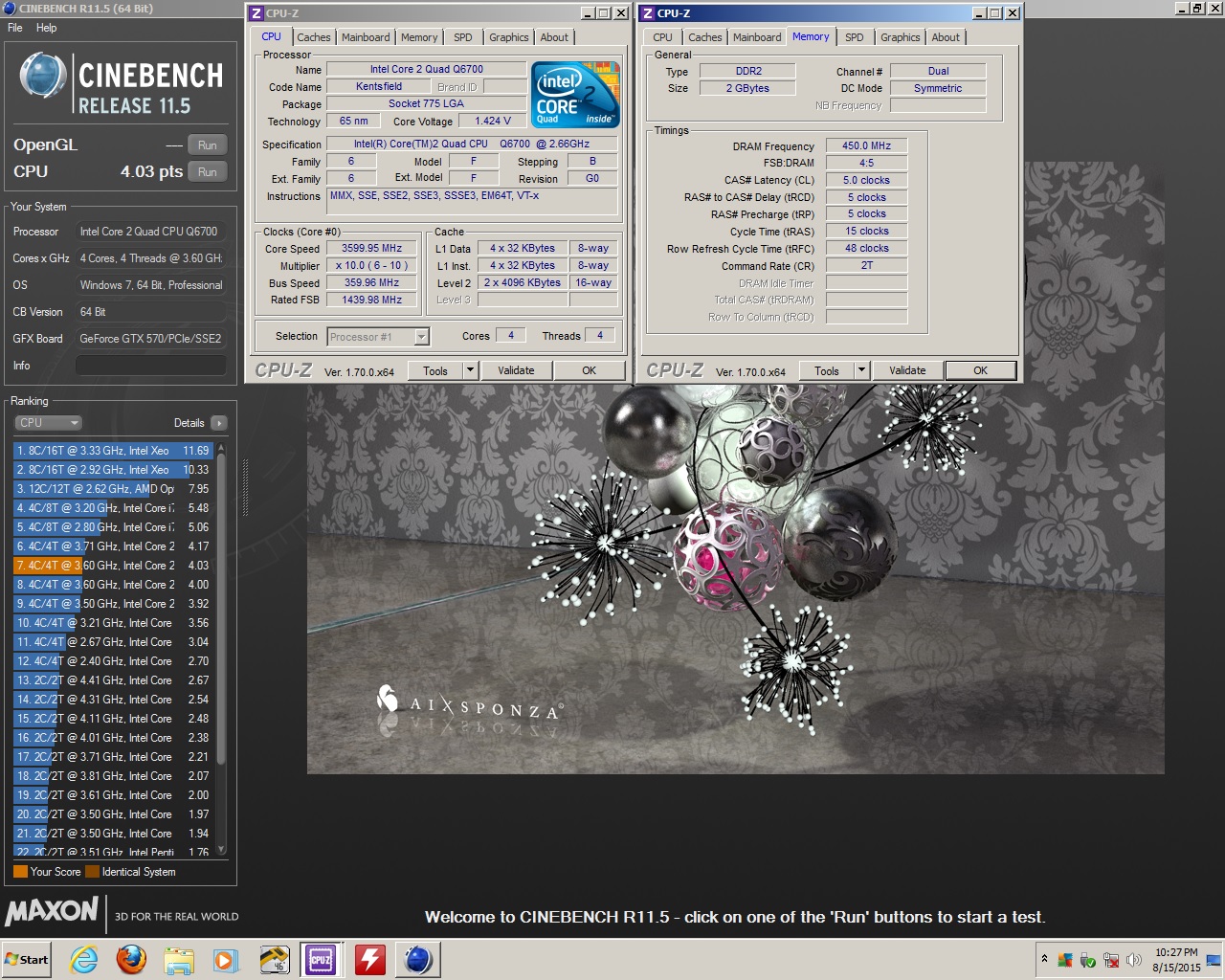Click the CPU-Z title icon in Memory window
Image resolution: width=1225 pixels, height=980 pixels.
pyautogui.click(x=647, y=13)
